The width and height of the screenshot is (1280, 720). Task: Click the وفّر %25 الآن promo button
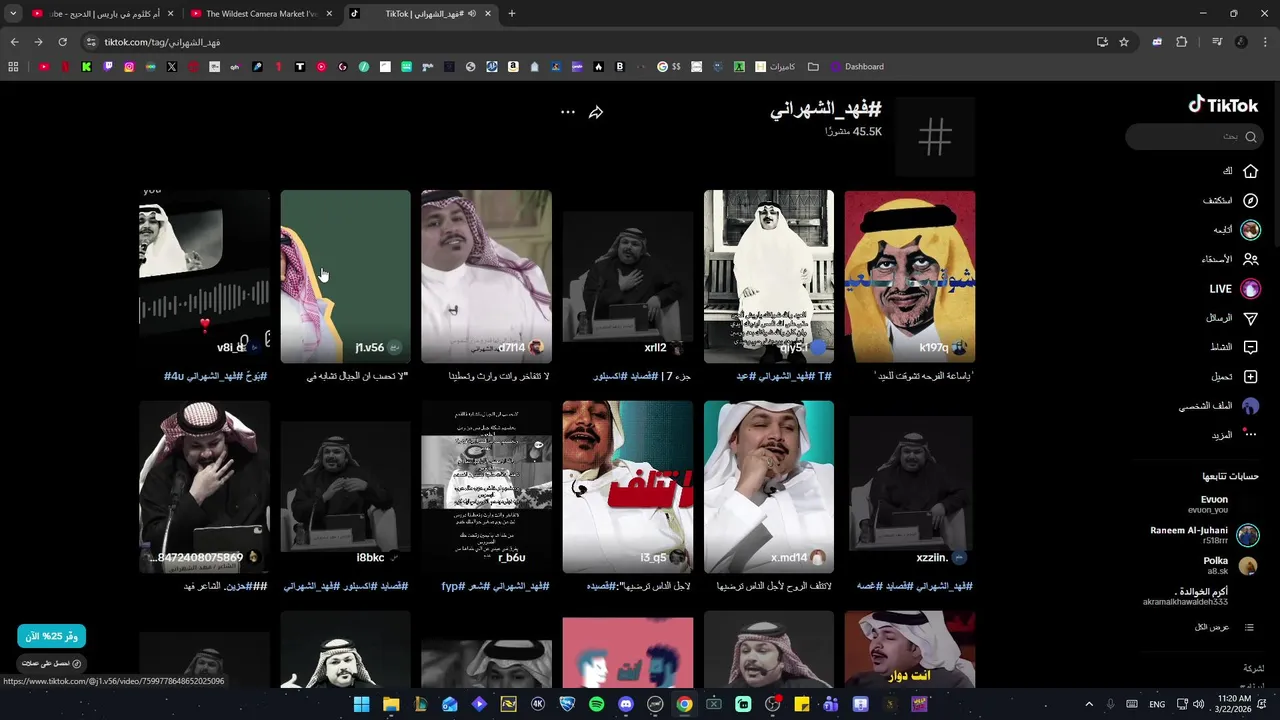pos(51,636)
